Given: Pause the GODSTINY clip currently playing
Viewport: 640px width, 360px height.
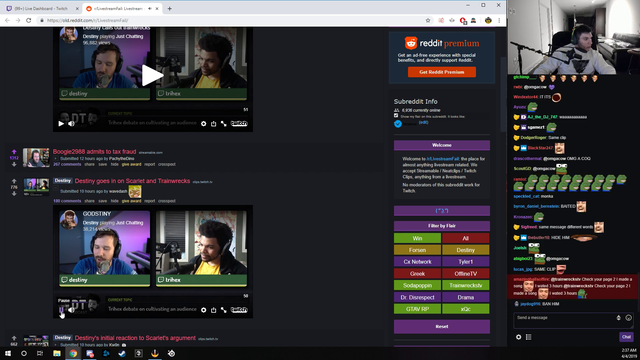Looking at the screenshot, I should click(x=61, y=310).
